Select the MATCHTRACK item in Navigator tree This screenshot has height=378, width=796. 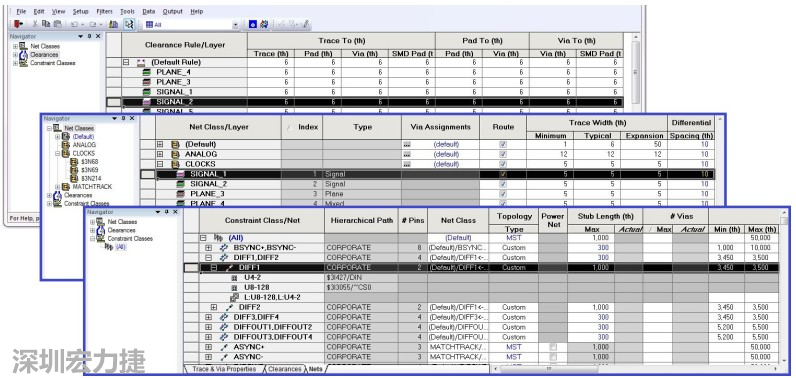[x=92, y=187]
